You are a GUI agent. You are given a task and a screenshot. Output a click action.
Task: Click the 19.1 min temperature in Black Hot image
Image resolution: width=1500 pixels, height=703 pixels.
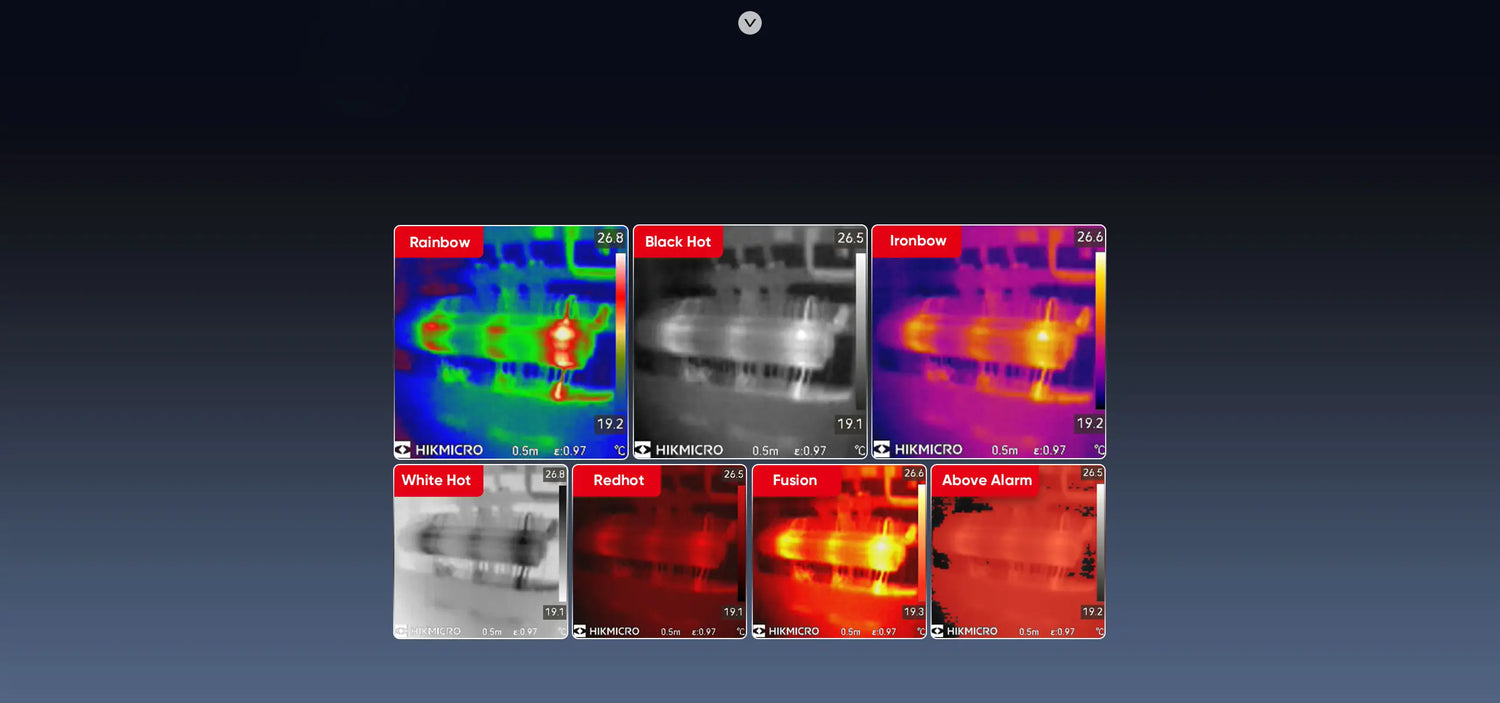coord(849,424)
